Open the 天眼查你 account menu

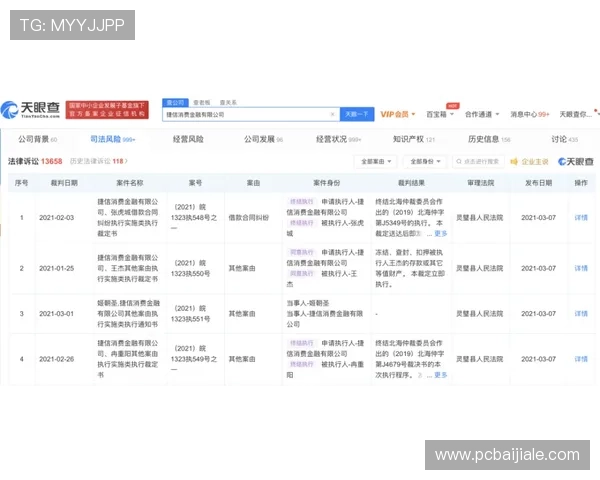pos(576,114)
